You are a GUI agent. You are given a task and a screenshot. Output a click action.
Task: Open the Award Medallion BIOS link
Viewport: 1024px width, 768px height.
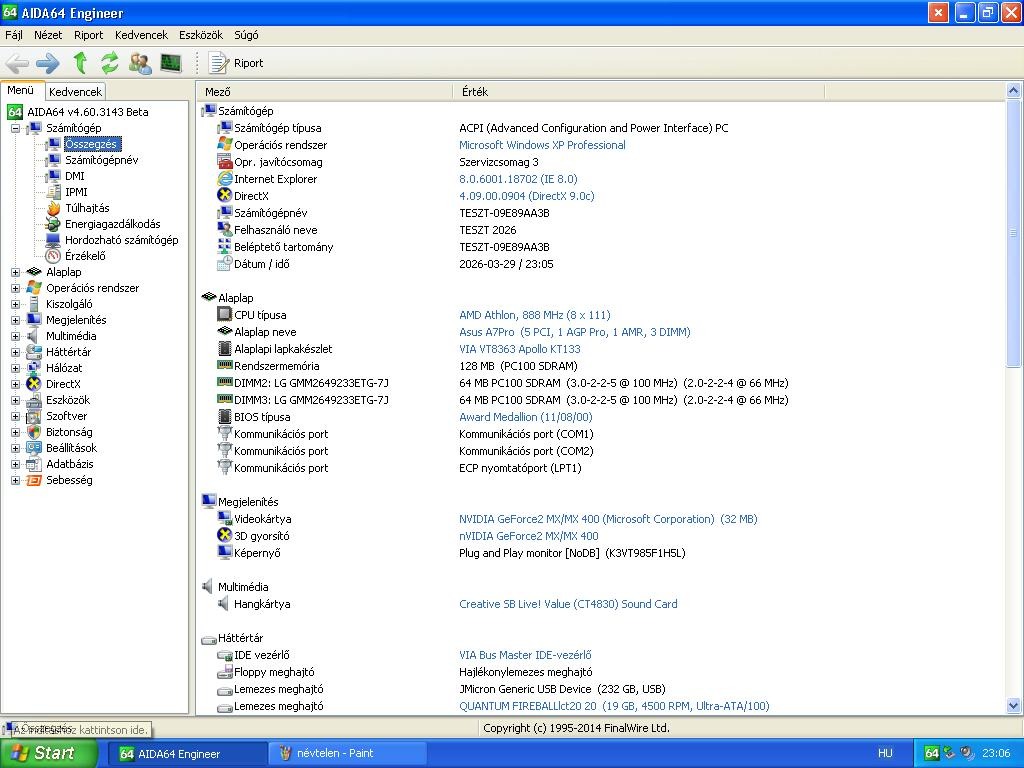point(526,417)
